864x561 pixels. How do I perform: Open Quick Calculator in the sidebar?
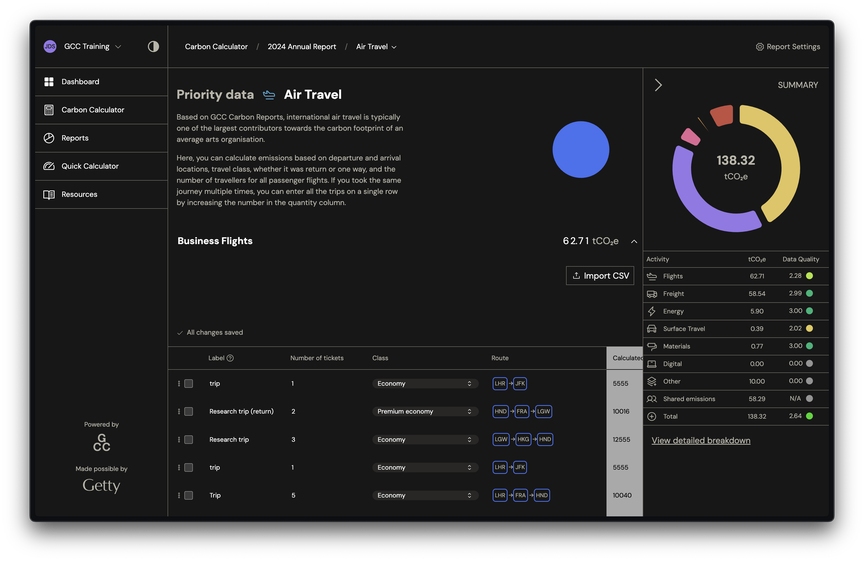[101, 166]
